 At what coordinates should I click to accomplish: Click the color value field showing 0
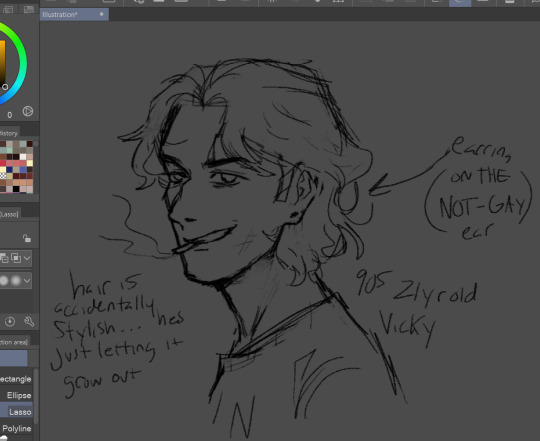tap(10, 115)
